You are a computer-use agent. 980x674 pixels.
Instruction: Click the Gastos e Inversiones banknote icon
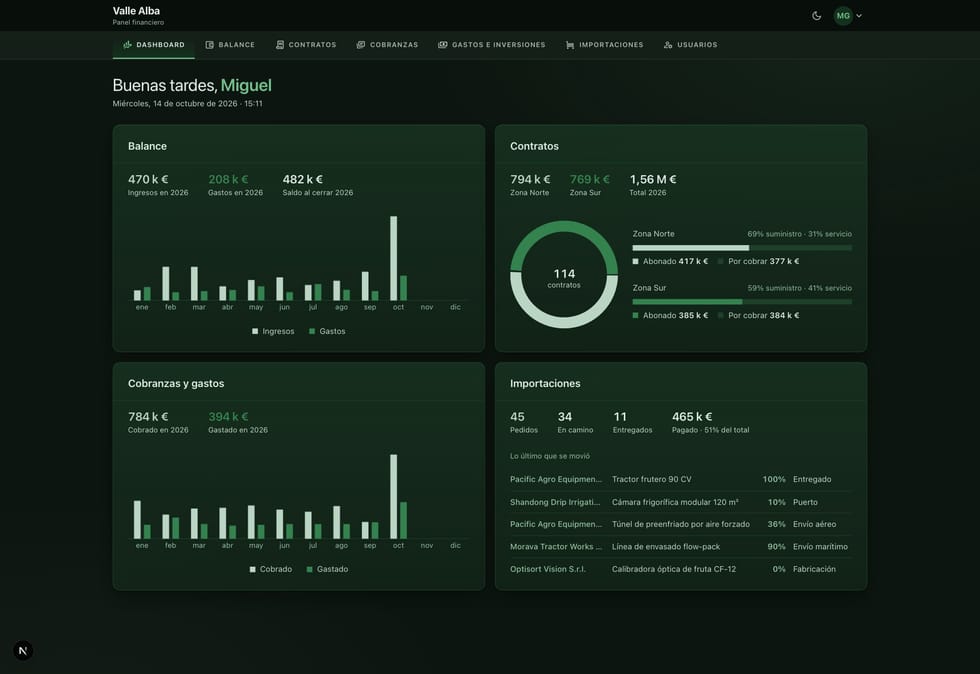pos(442,45)
